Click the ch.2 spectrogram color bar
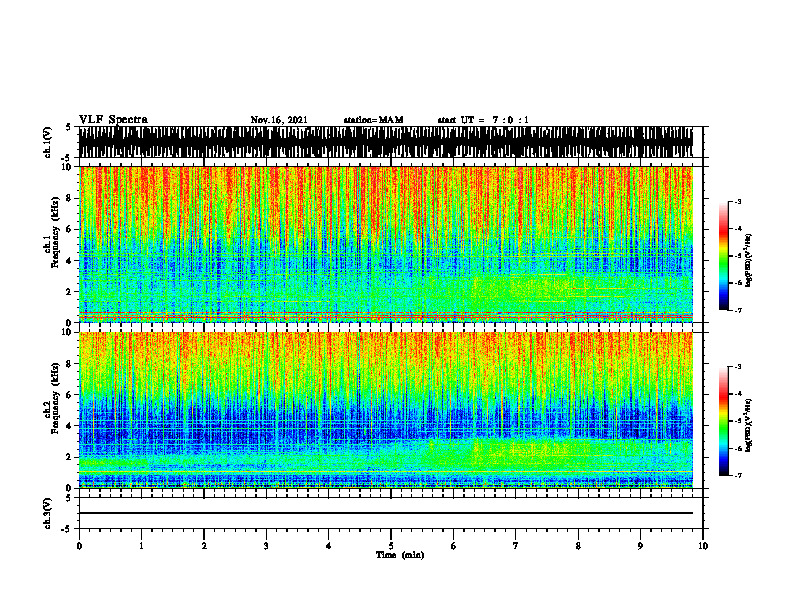The height and width of the screenshot is (612, 792). tap(723, 421)
